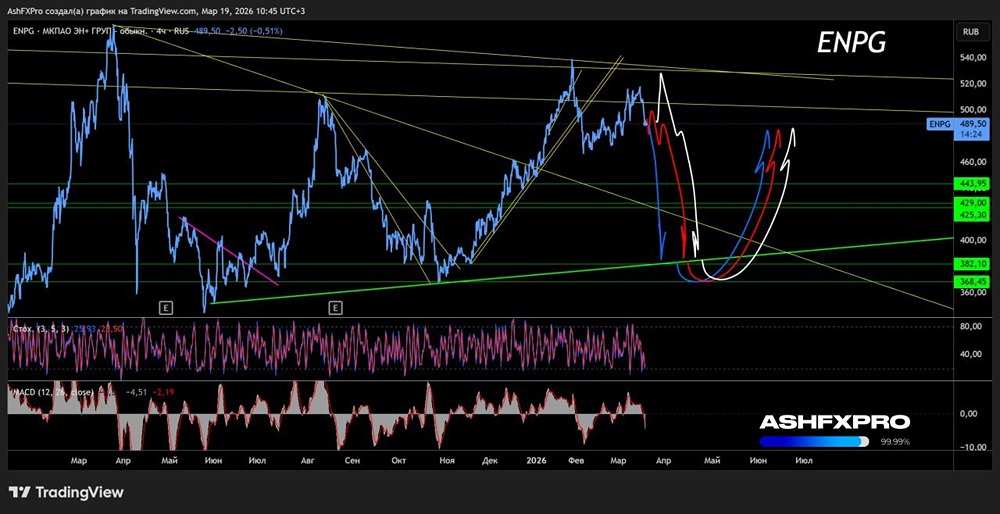1000x514 pixels.
Task: Select the ENPG symbol legend title
Action: click(101, 31)
